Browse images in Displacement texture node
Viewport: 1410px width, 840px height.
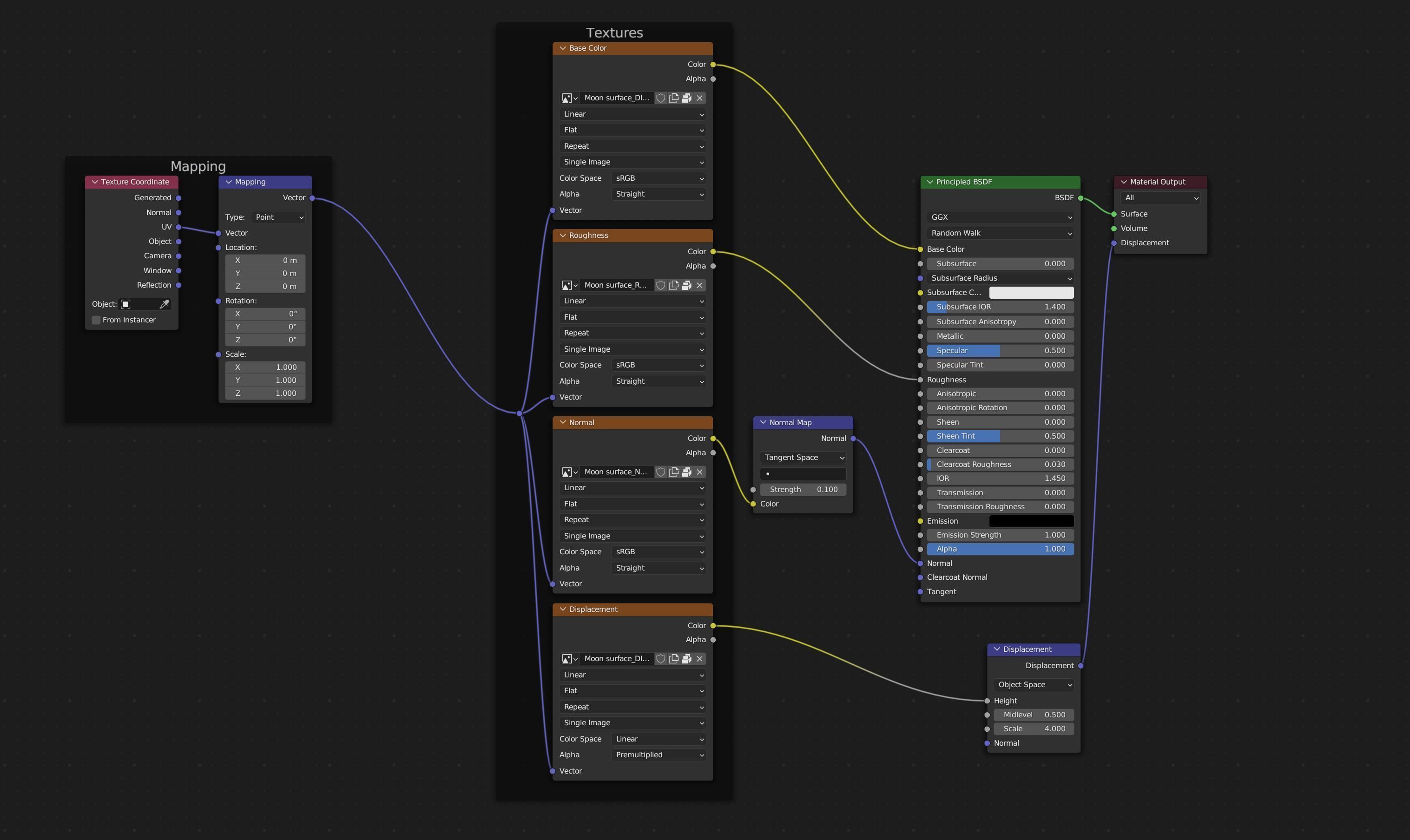[x=569, y=659]
